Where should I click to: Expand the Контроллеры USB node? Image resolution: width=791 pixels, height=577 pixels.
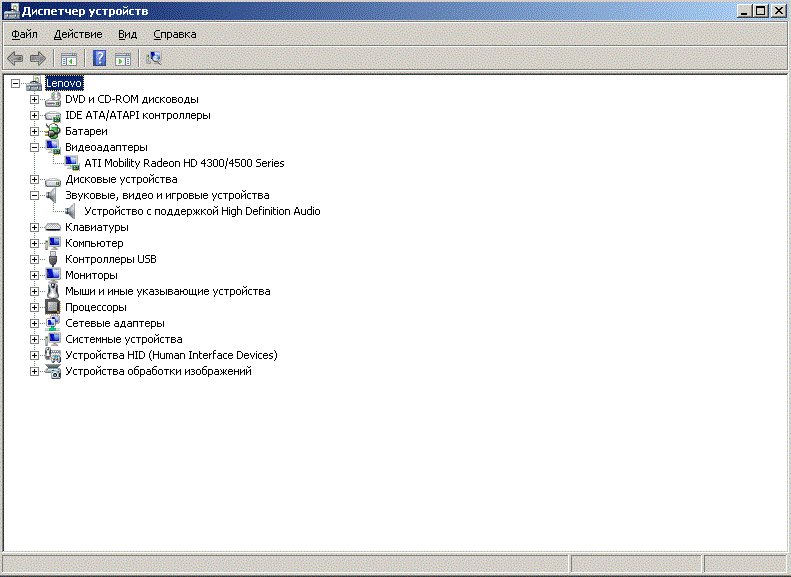pos(34,259)
